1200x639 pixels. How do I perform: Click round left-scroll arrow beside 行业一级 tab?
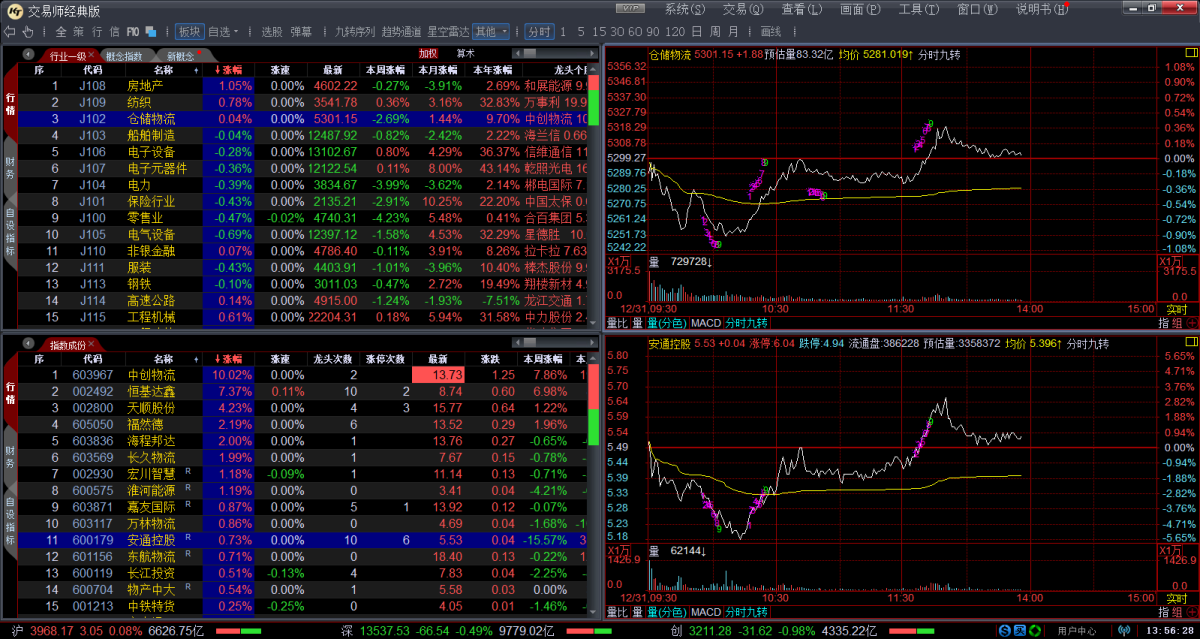pos(28,55)
